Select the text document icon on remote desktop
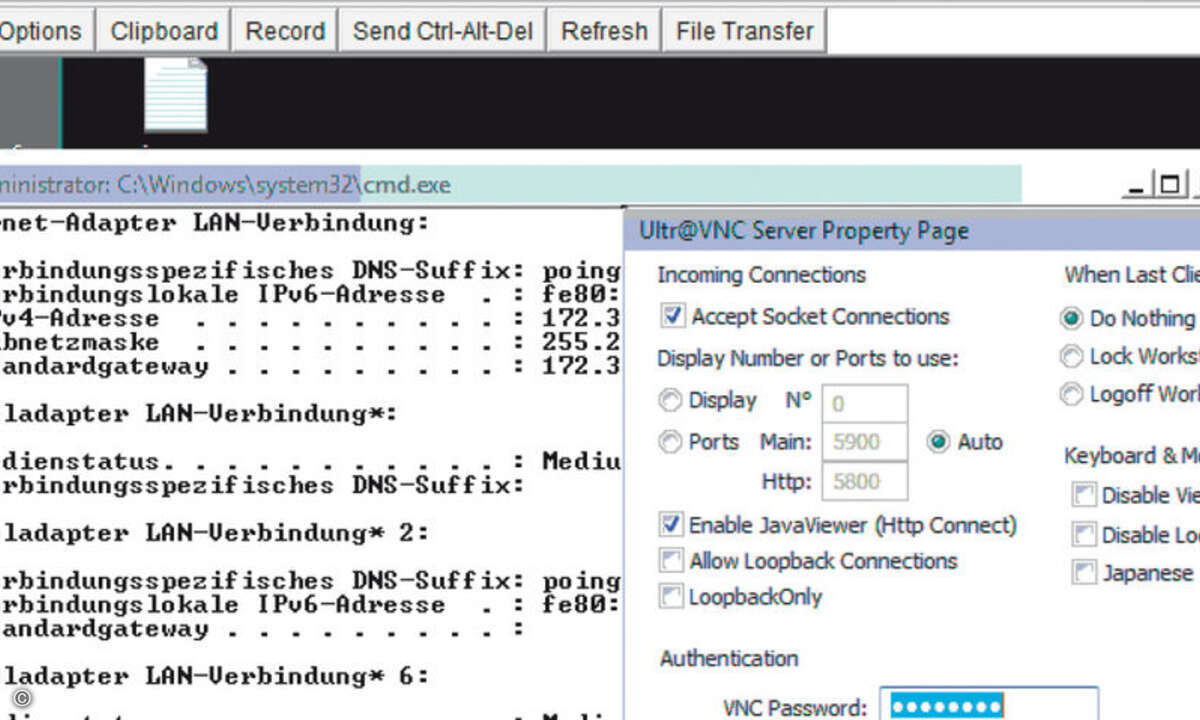Screen dimensions: 1200x720 click(x=175, y=96)
